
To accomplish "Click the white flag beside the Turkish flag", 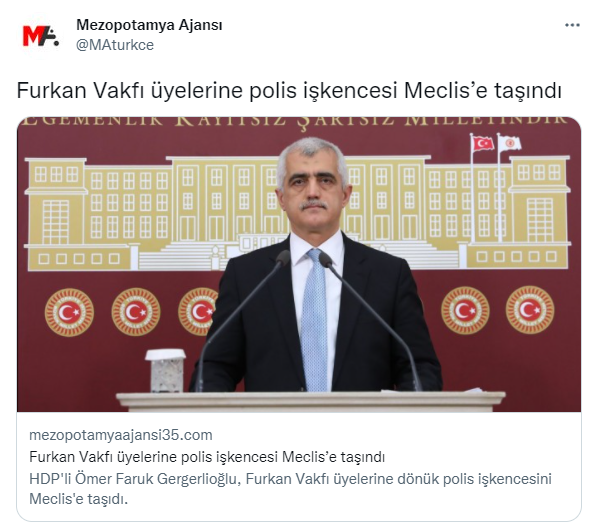I will pos(509,144).
